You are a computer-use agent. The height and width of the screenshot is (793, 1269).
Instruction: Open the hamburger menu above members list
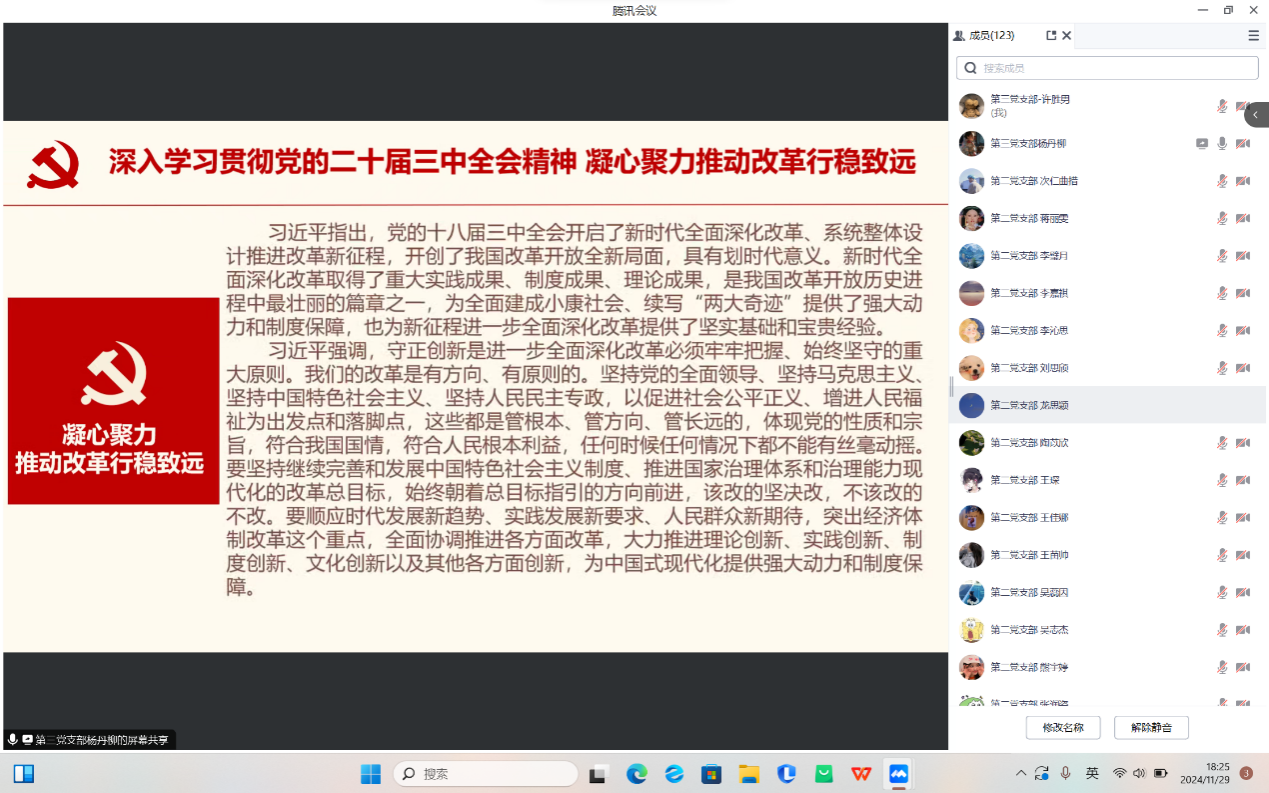point(1253,35)
